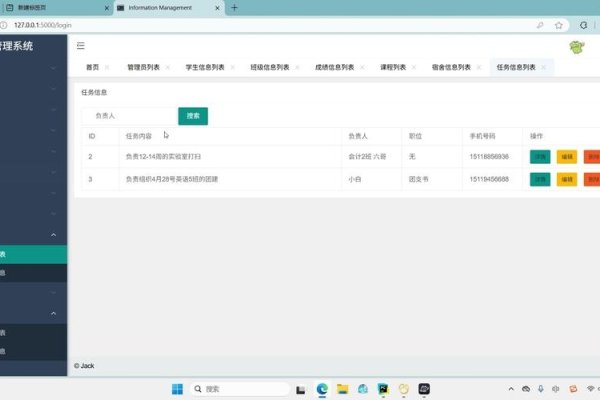Screen dimensions: 600x400
Task: Open a new browser tab
Action: point(235,8)
